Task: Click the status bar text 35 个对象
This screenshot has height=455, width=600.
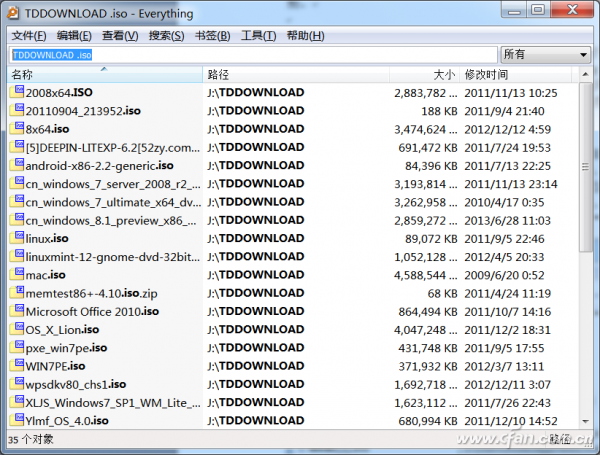Action: 31,439
